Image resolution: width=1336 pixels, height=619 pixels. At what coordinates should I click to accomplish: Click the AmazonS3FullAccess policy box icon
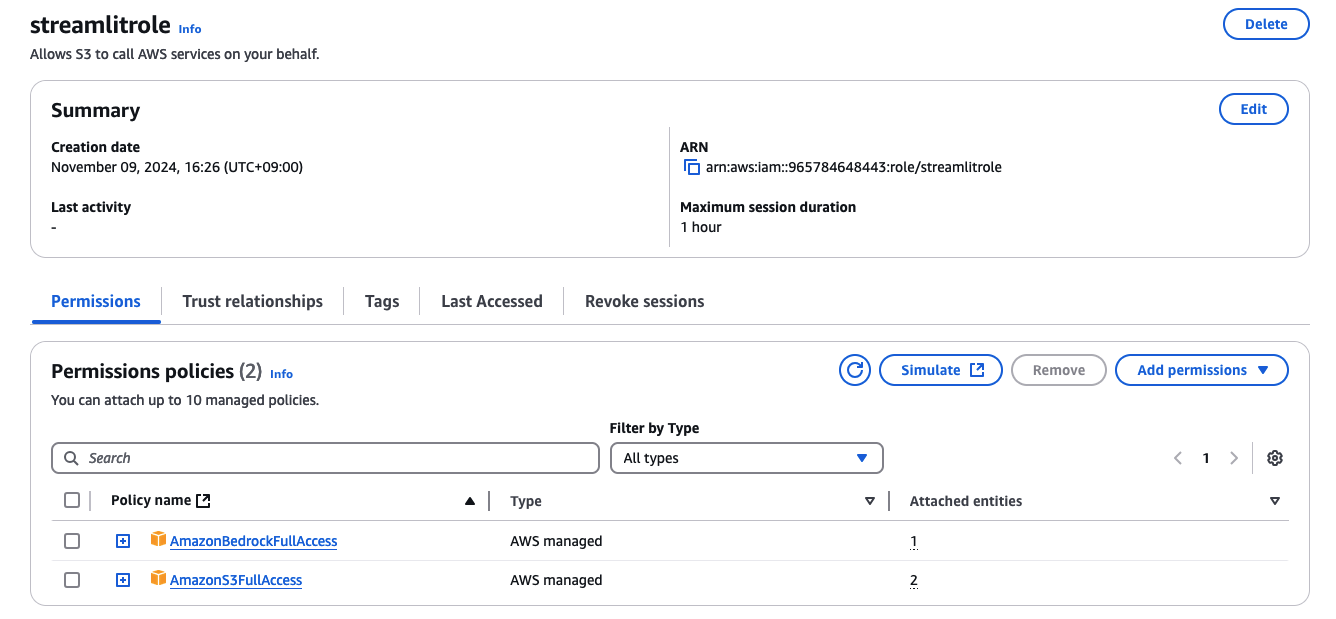pyautogui.click(x=158, y=579)
